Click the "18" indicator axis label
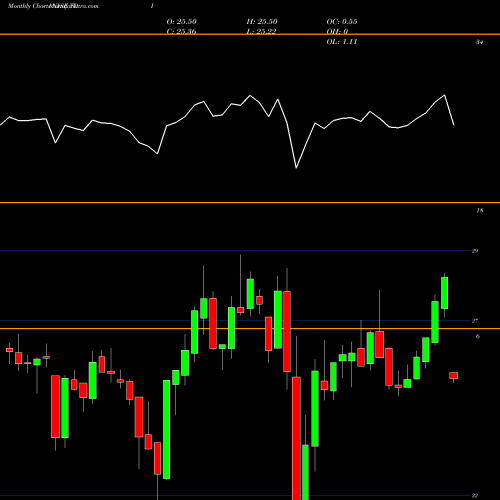This screenshot has height=500, width=500. 479,211
